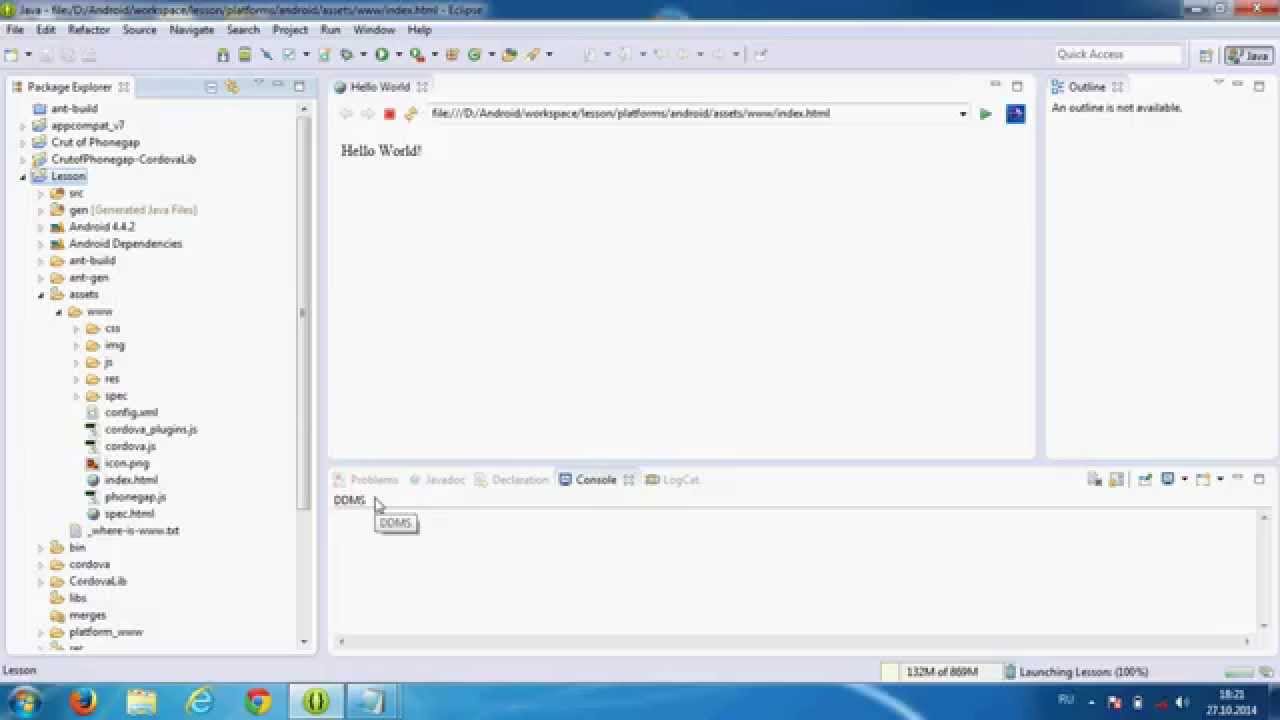Select the Java perspective button
The height and width of the screenshot is (720, 1280).
(1247, 55)
